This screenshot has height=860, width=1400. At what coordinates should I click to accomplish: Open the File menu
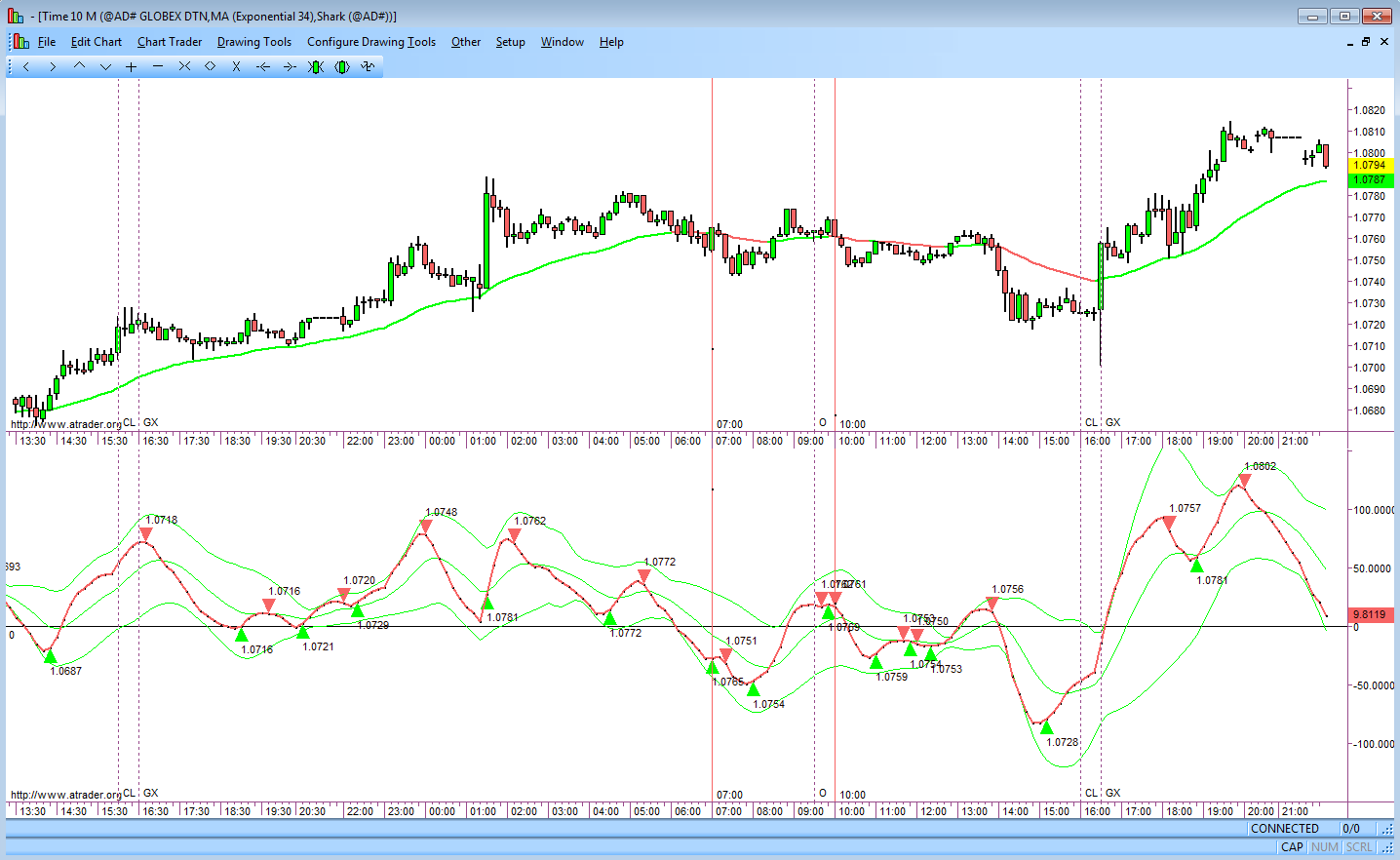click(x=47, y=42)
